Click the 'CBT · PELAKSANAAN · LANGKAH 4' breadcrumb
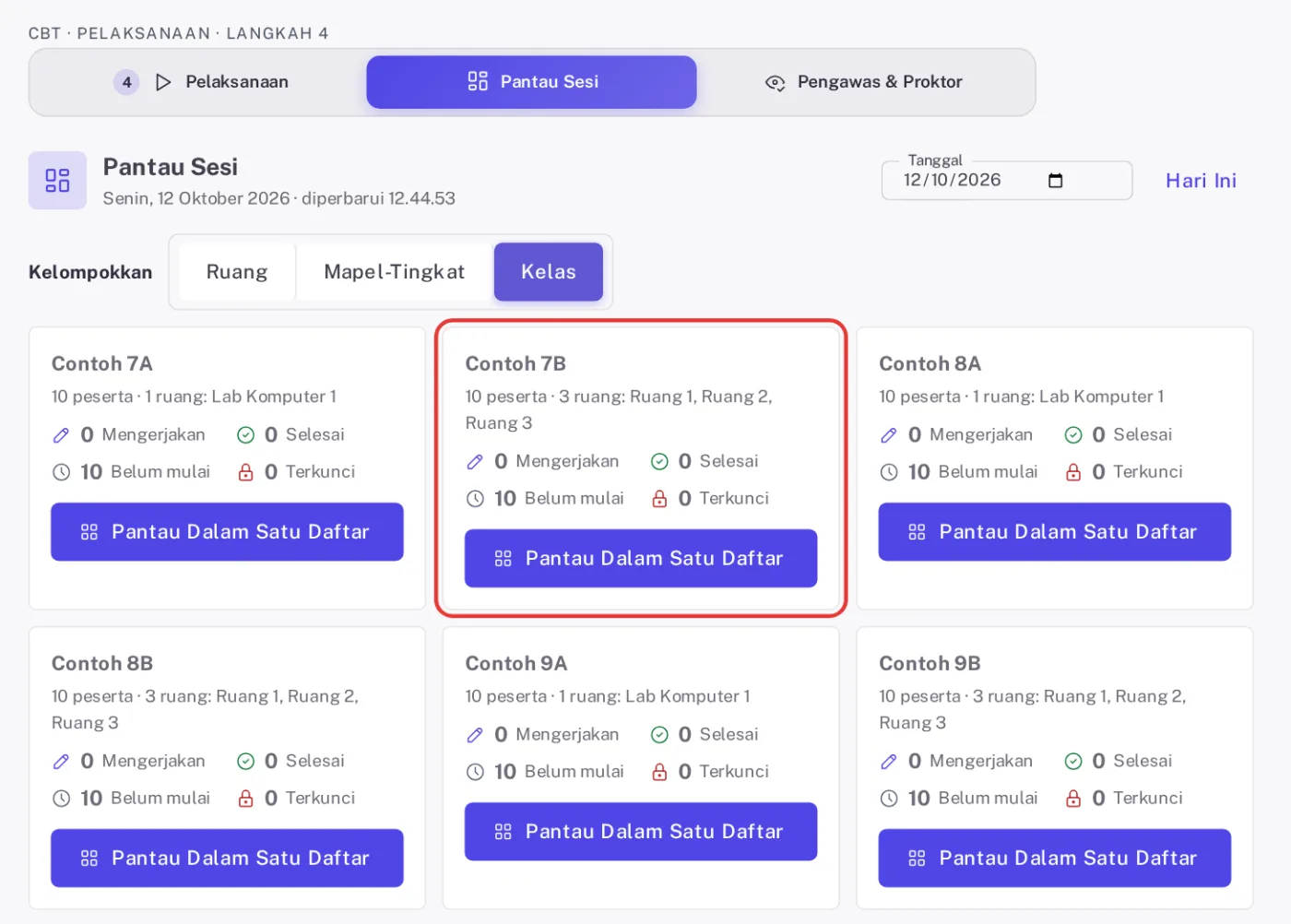 (178, 33)
